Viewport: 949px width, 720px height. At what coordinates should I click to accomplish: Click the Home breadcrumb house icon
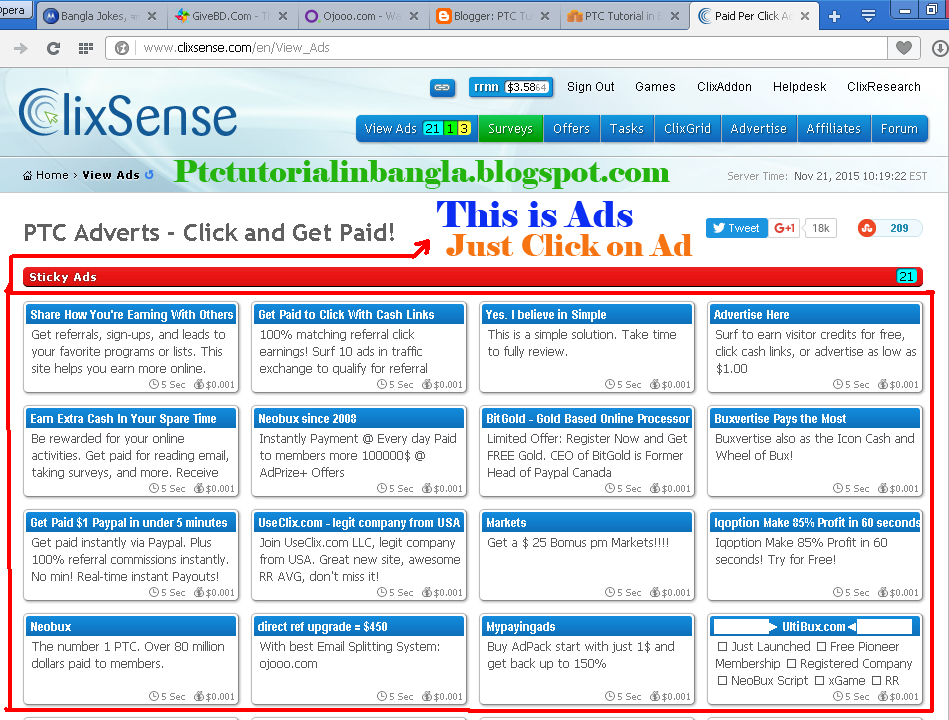27,175
